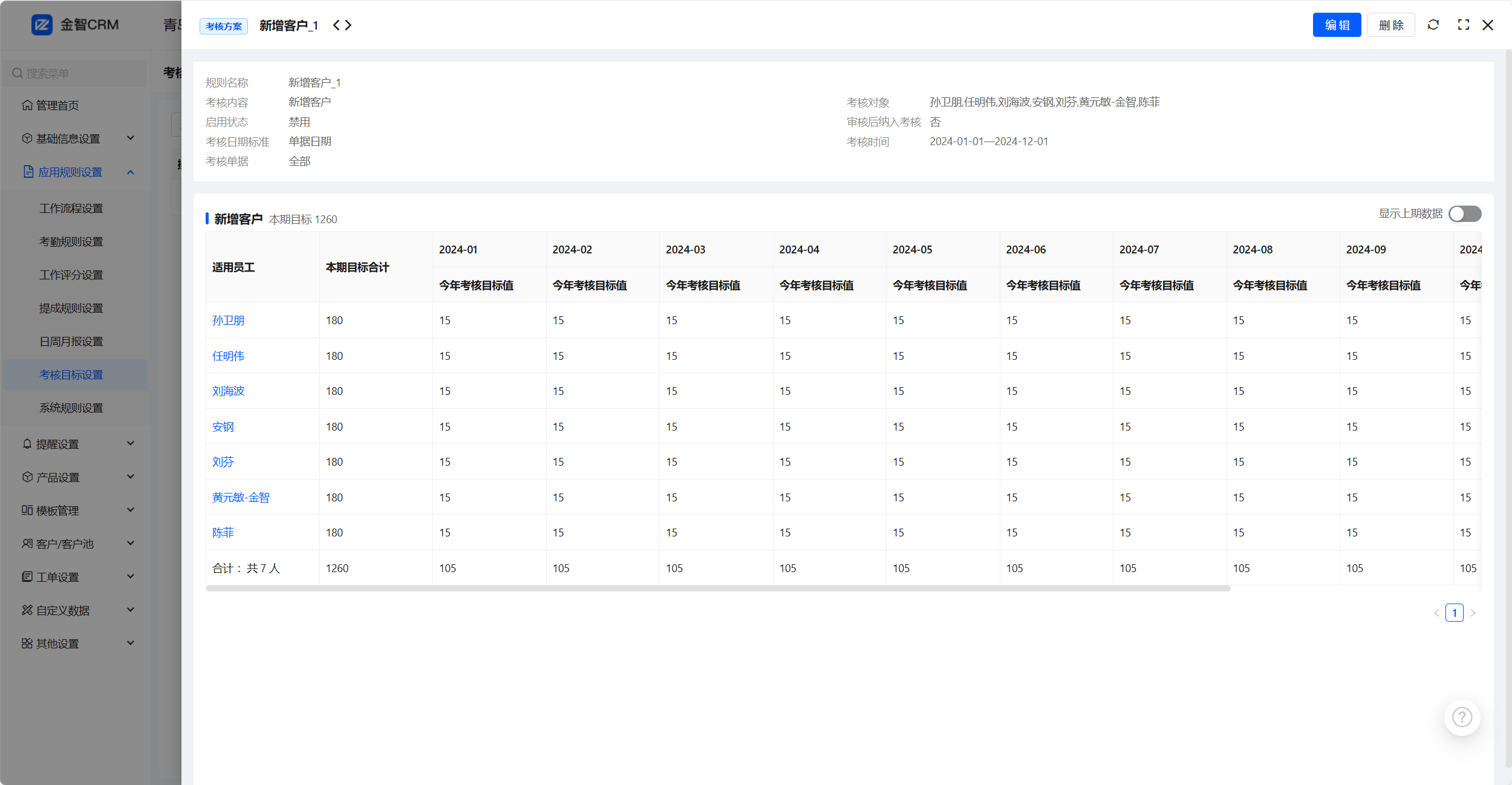Go to next record arrow
Image resolution: width=1512 pixels, height=785 pixels.
coord(348,25)
